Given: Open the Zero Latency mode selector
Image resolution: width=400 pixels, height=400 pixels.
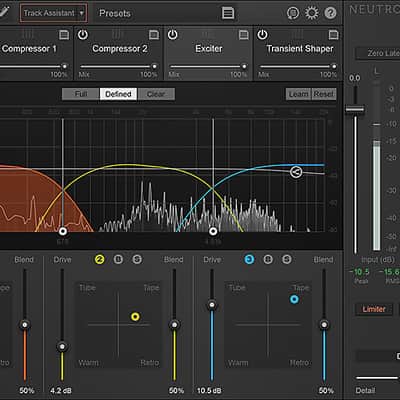Looking at the screenshot, I should [378, 53].
